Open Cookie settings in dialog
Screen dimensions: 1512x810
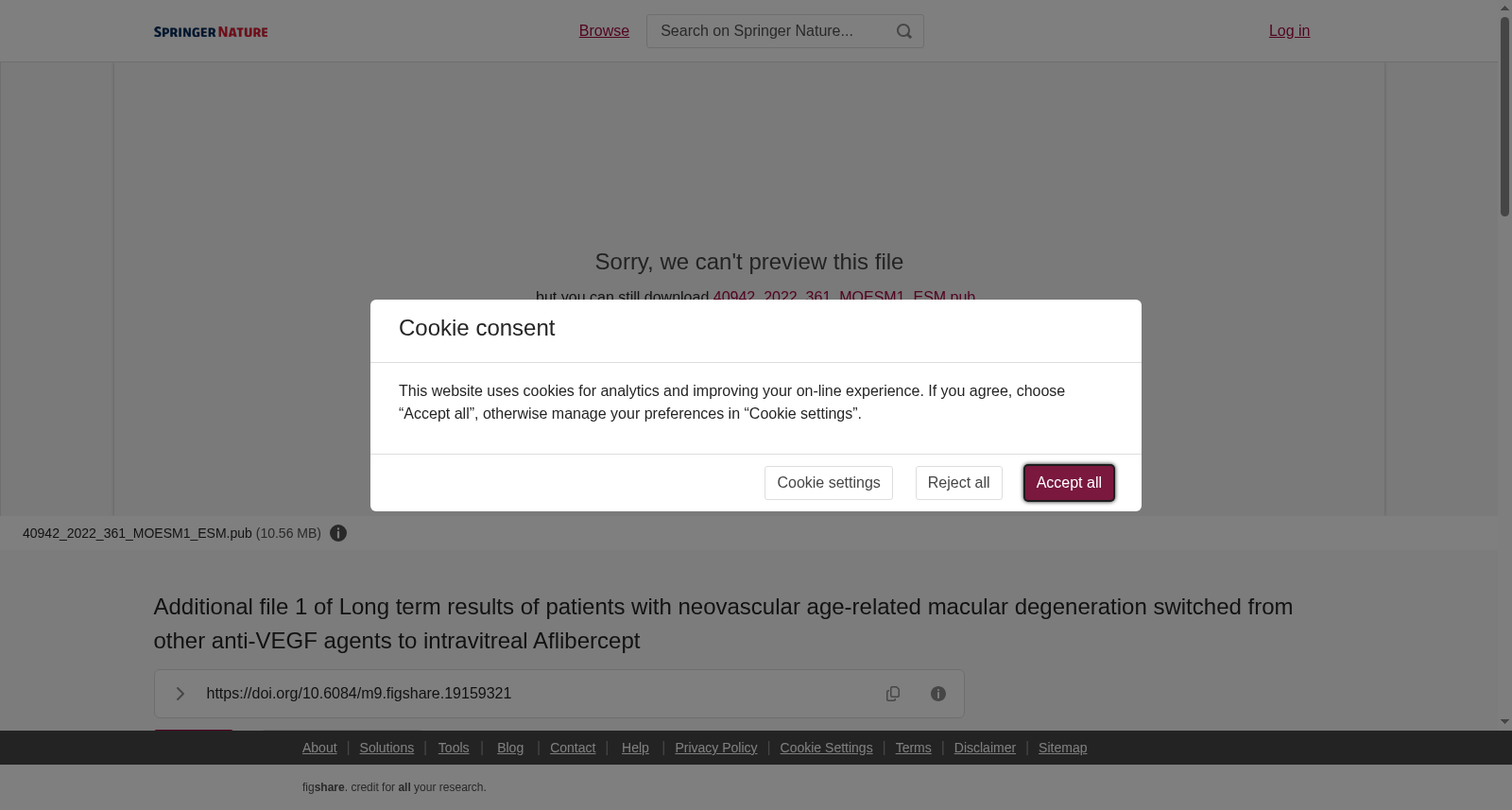[829, 483]
